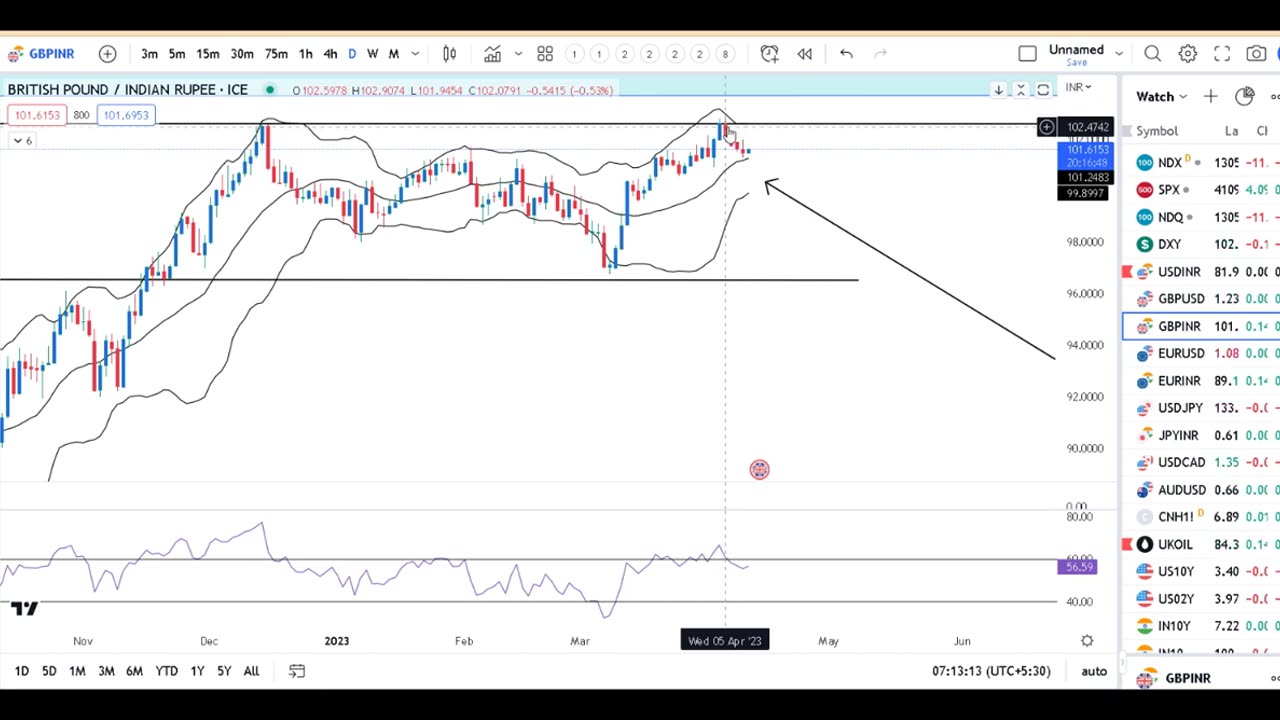This screenshot has width=1280, height=720.
Task: Redo the chart action
Action: 880,54
